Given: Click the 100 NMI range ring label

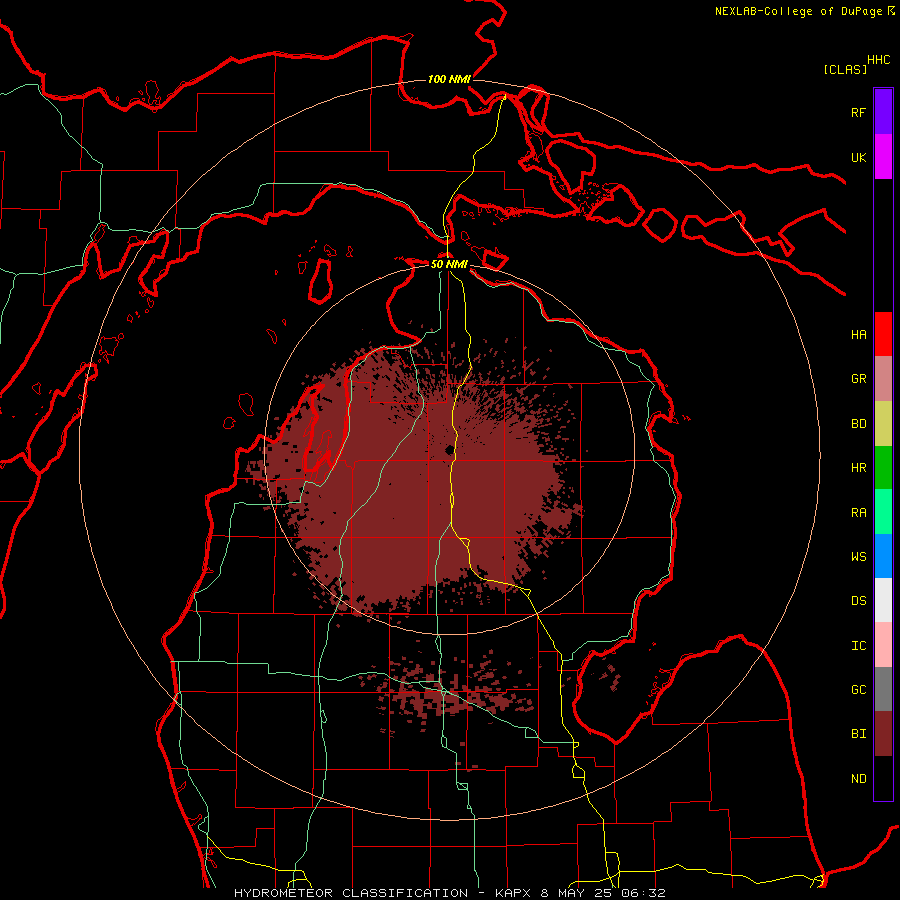Looking at the screenshot, I should 449,79.
